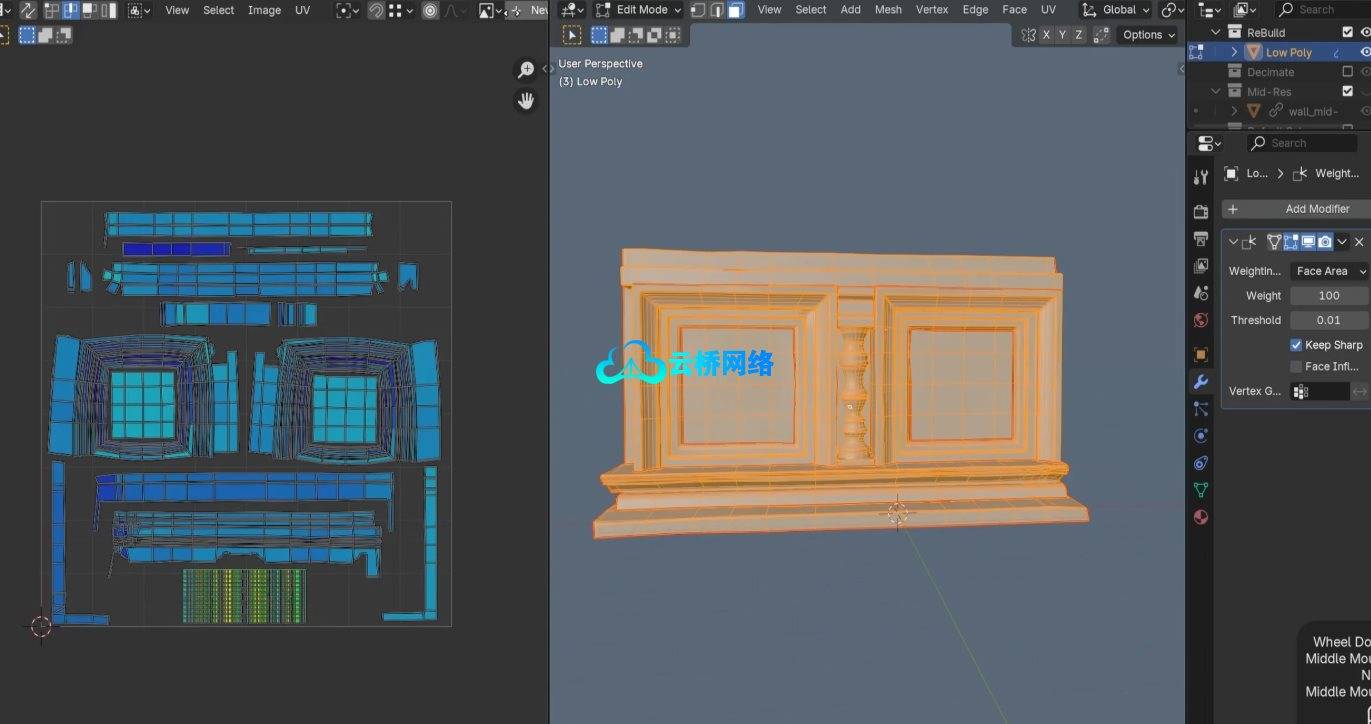Open the Tool properties tab icon
The width and height of the screenshot is (1371, 724).
(1201, 177)
